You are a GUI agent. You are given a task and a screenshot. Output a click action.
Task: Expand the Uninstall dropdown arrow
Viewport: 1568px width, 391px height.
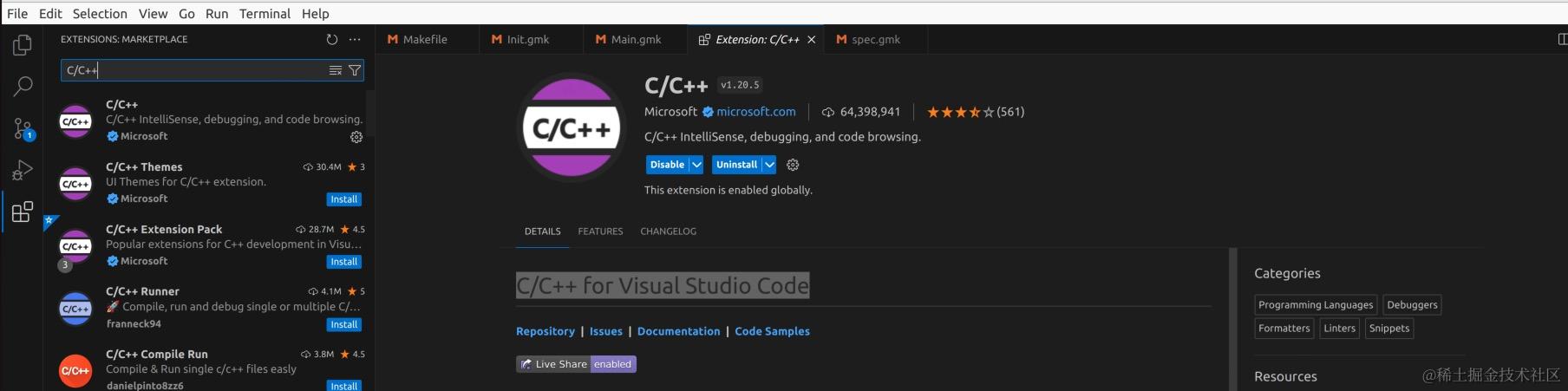click(x=769, y=165)
